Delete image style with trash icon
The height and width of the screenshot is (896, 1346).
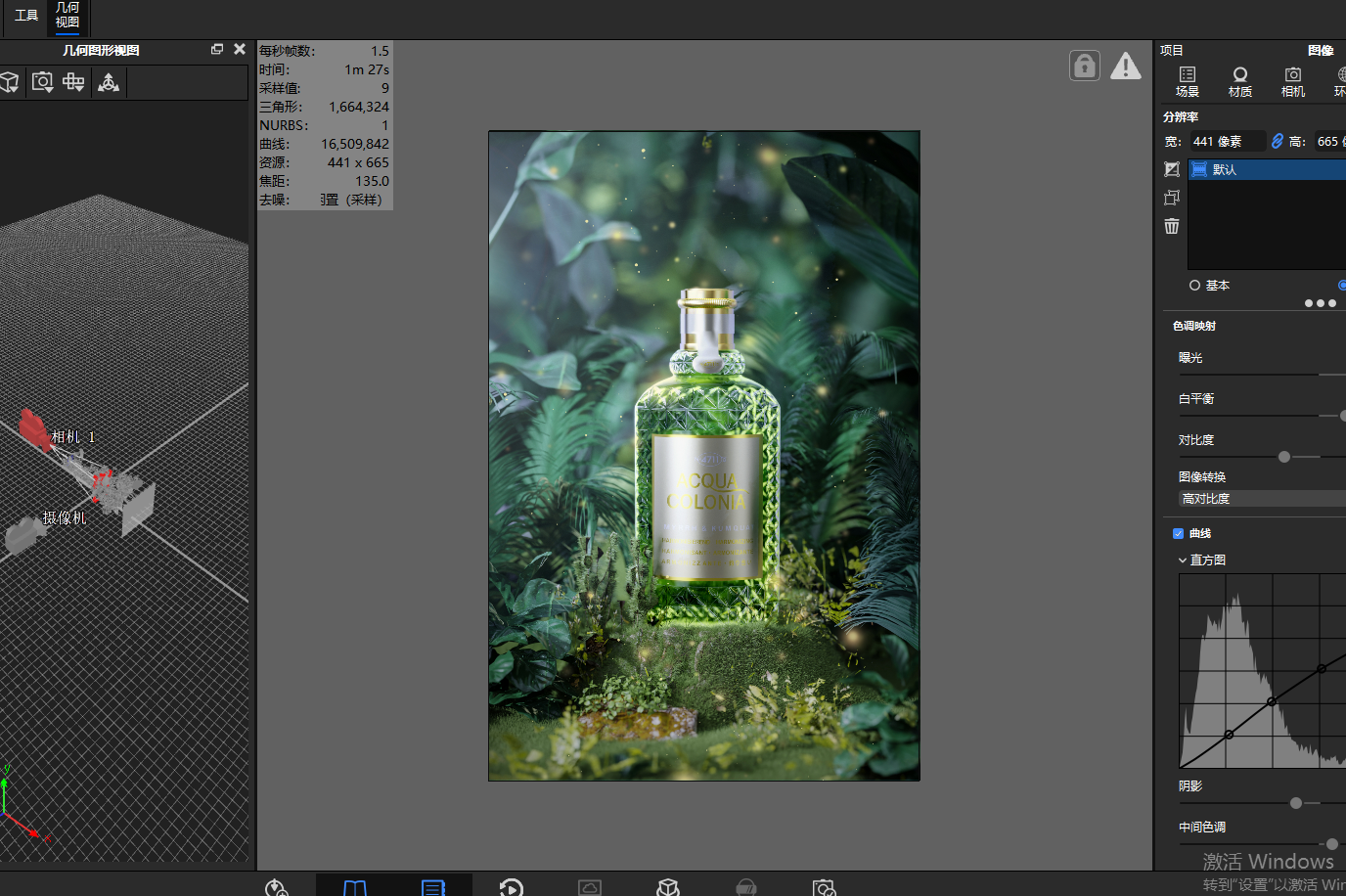(1172, 226)
